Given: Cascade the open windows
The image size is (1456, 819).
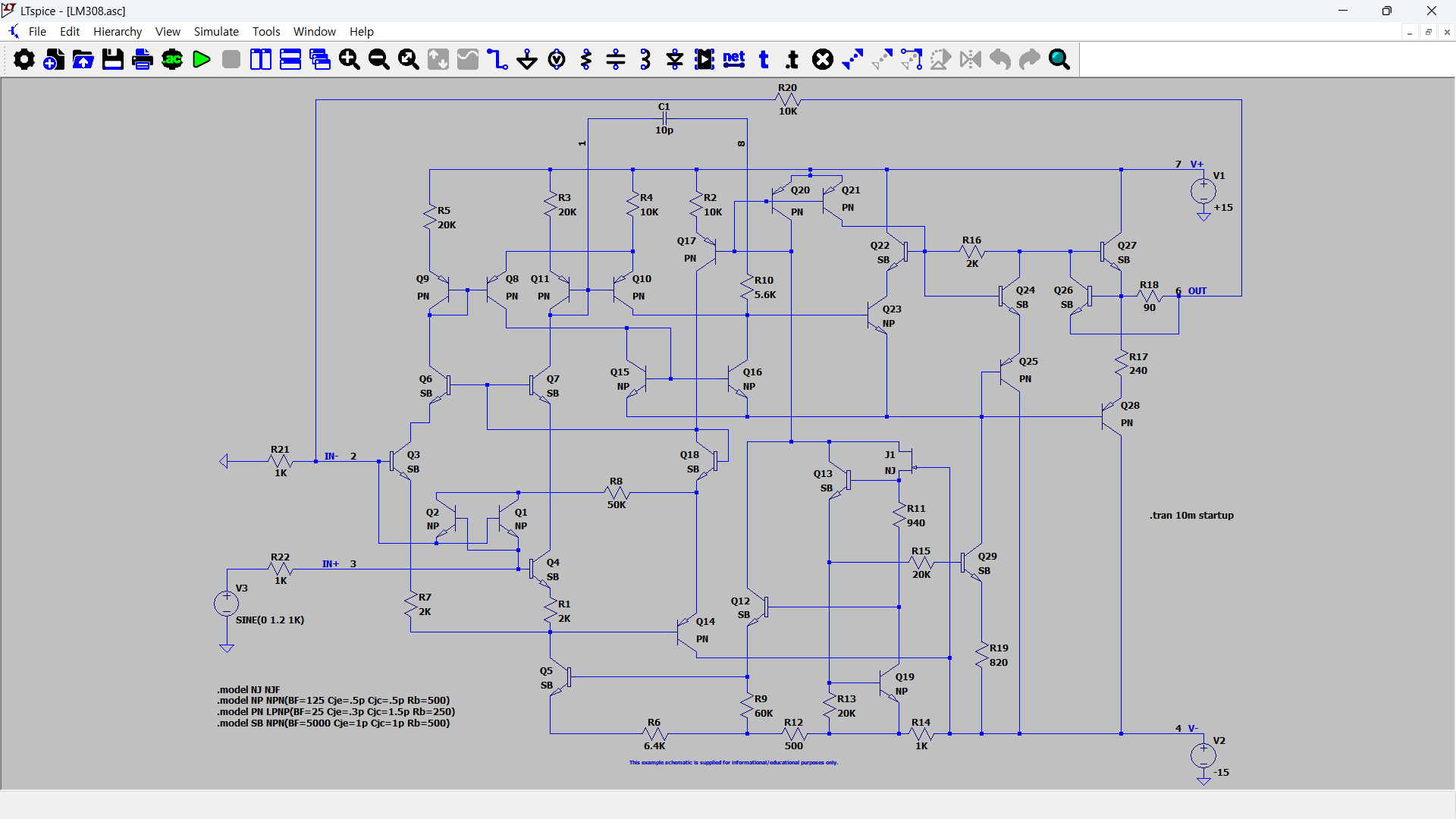Looking at the screenshot, I should click(320, 59).
